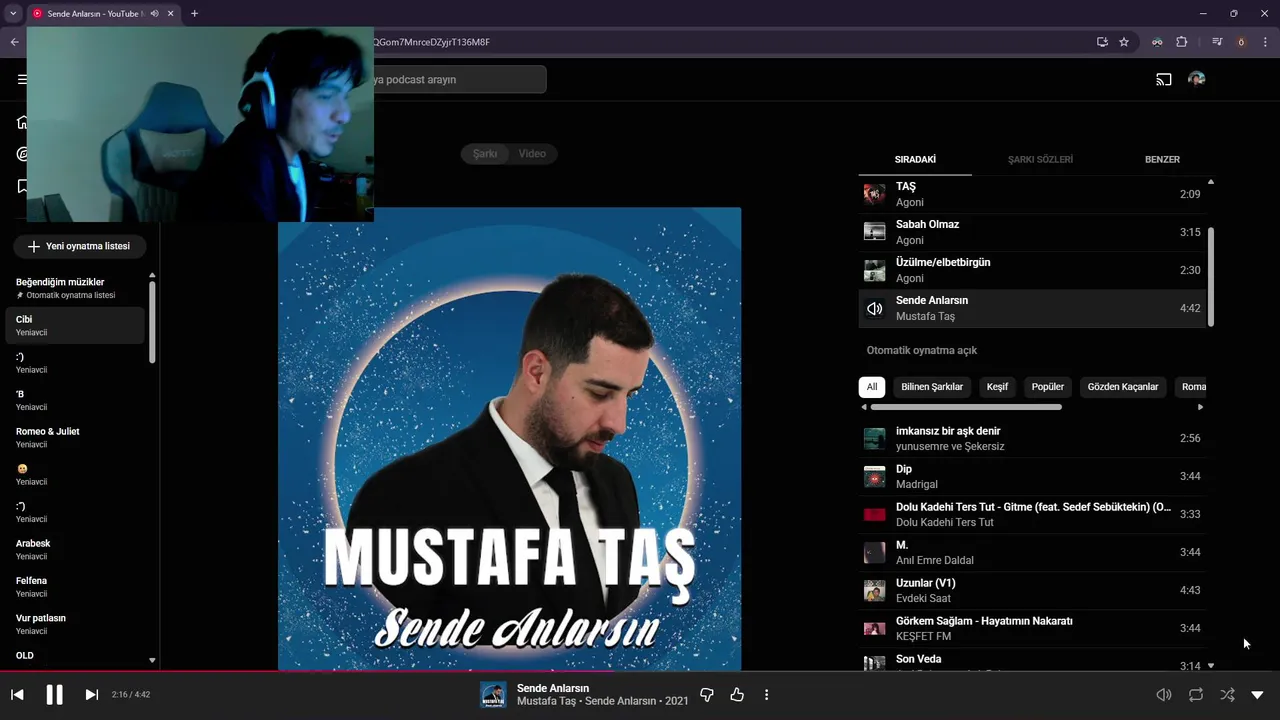Viewport: 1280px width, 720px height.
Task: Click the song progress bar
Action: coord(640,671)
